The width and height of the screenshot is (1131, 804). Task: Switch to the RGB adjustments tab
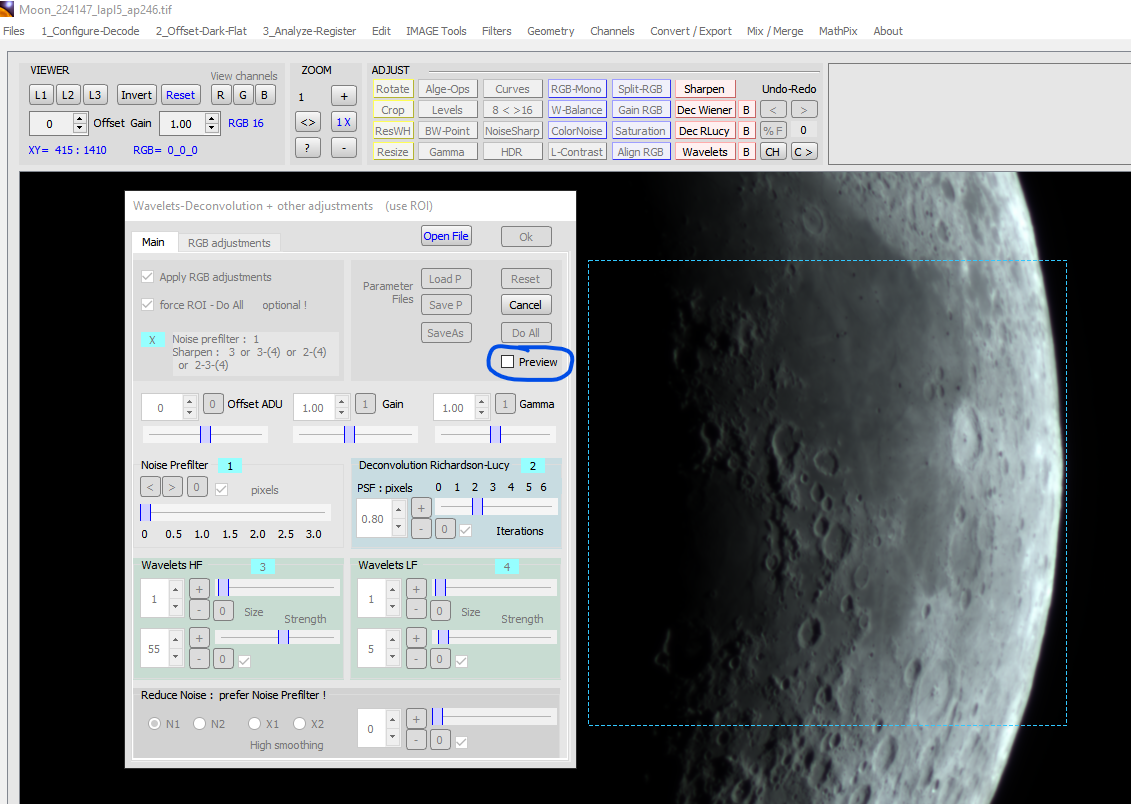click(x=229, y=243)
